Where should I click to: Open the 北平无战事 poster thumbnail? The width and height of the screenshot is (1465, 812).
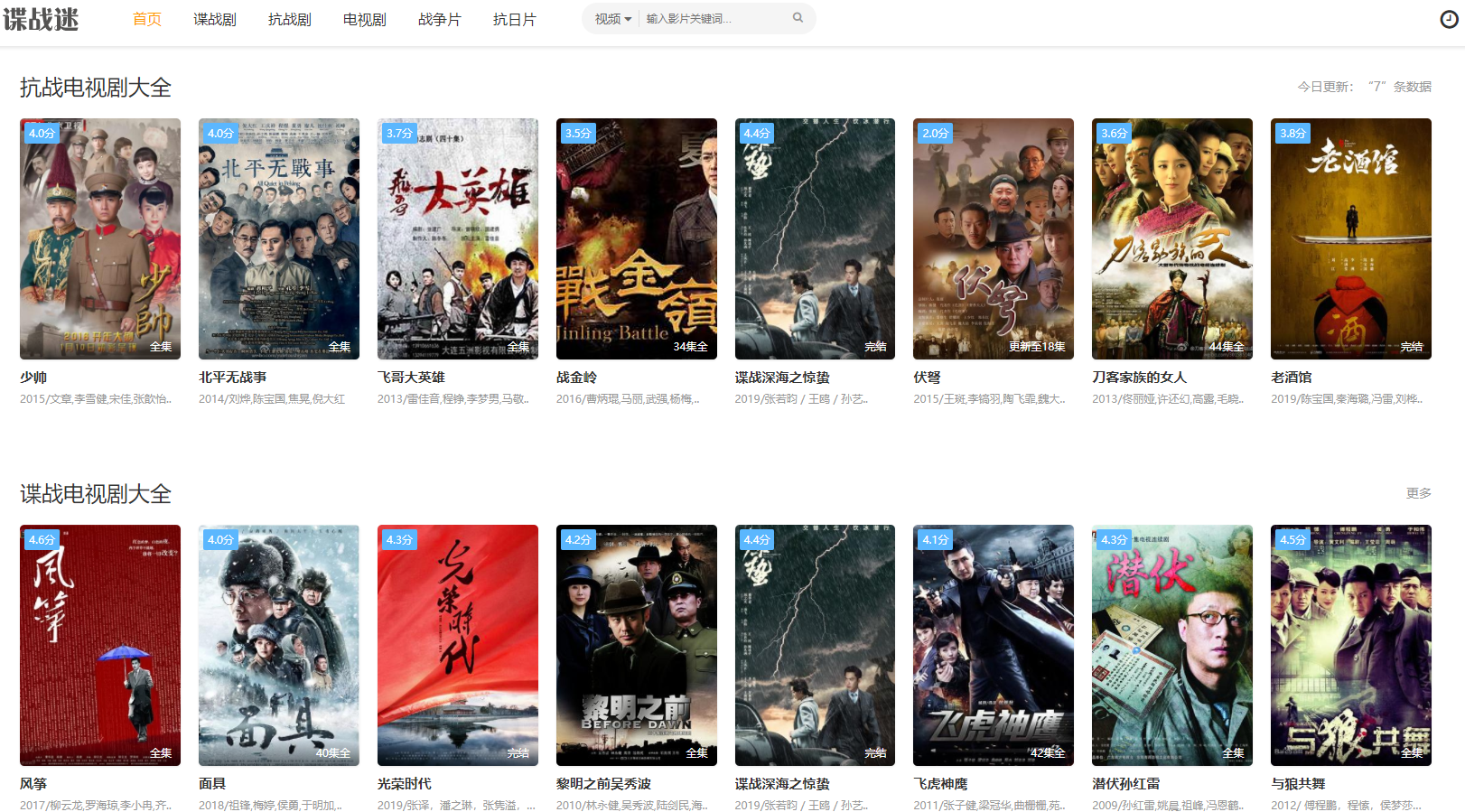click(x=279, y=238)
